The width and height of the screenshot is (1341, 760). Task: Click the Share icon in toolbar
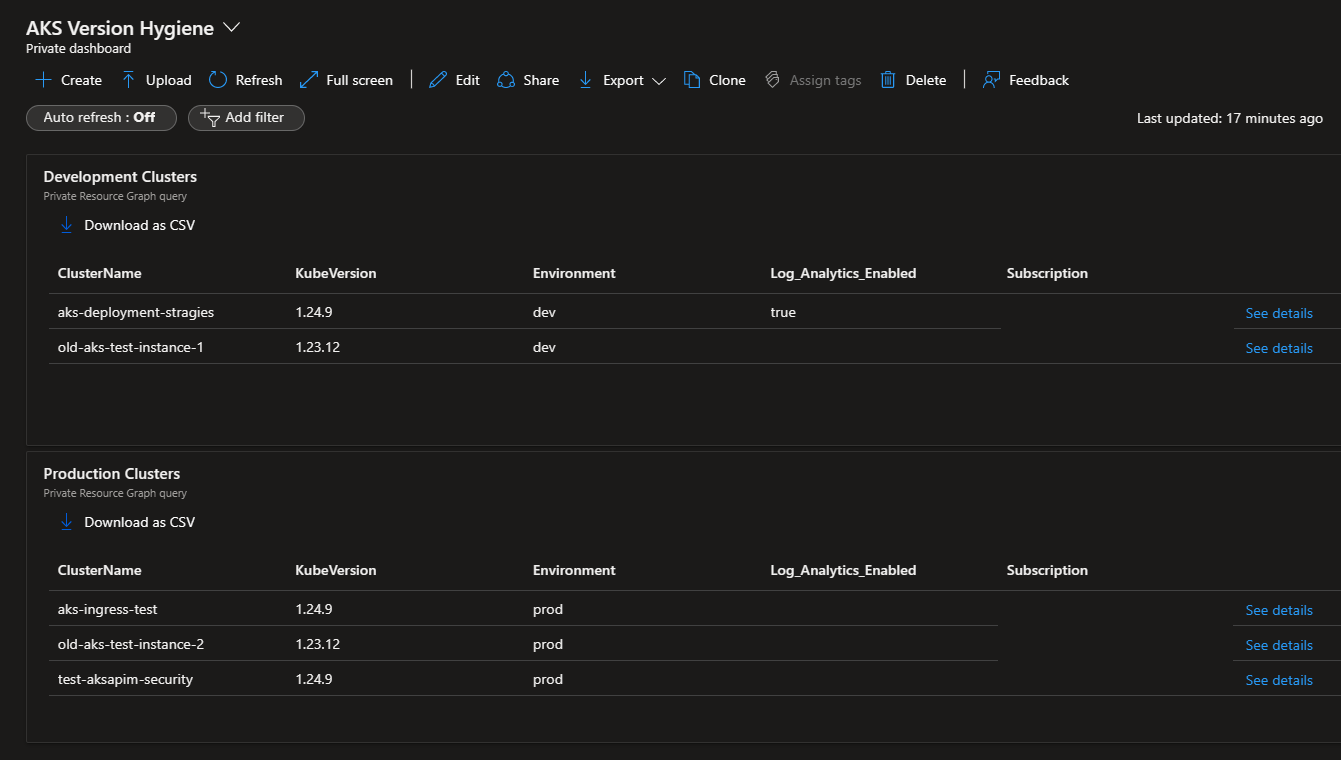tap(506, 80)
